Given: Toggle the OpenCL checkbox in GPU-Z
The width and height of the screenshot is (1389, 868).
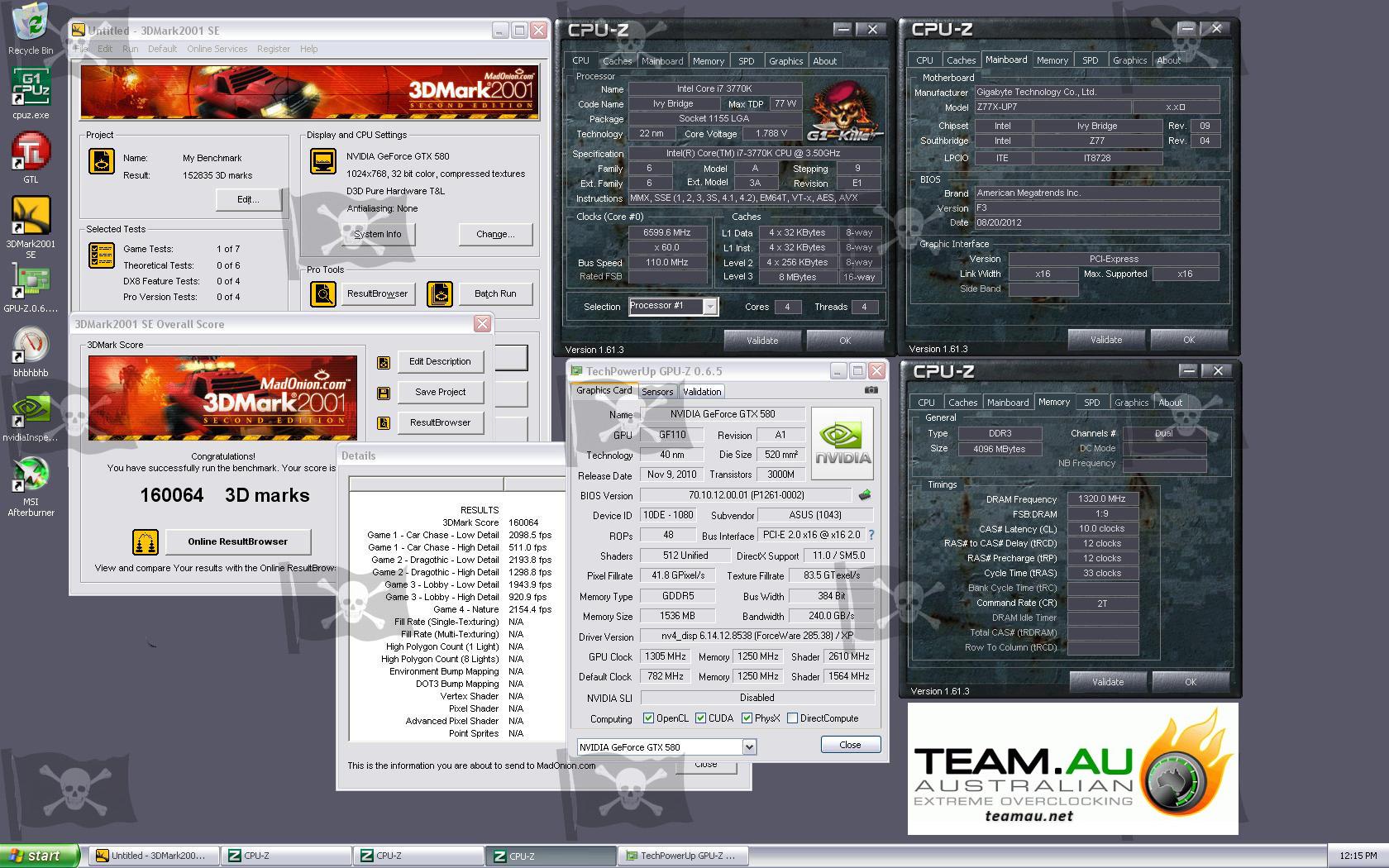Looking at the screenshot, I should [x=649, y=718].
